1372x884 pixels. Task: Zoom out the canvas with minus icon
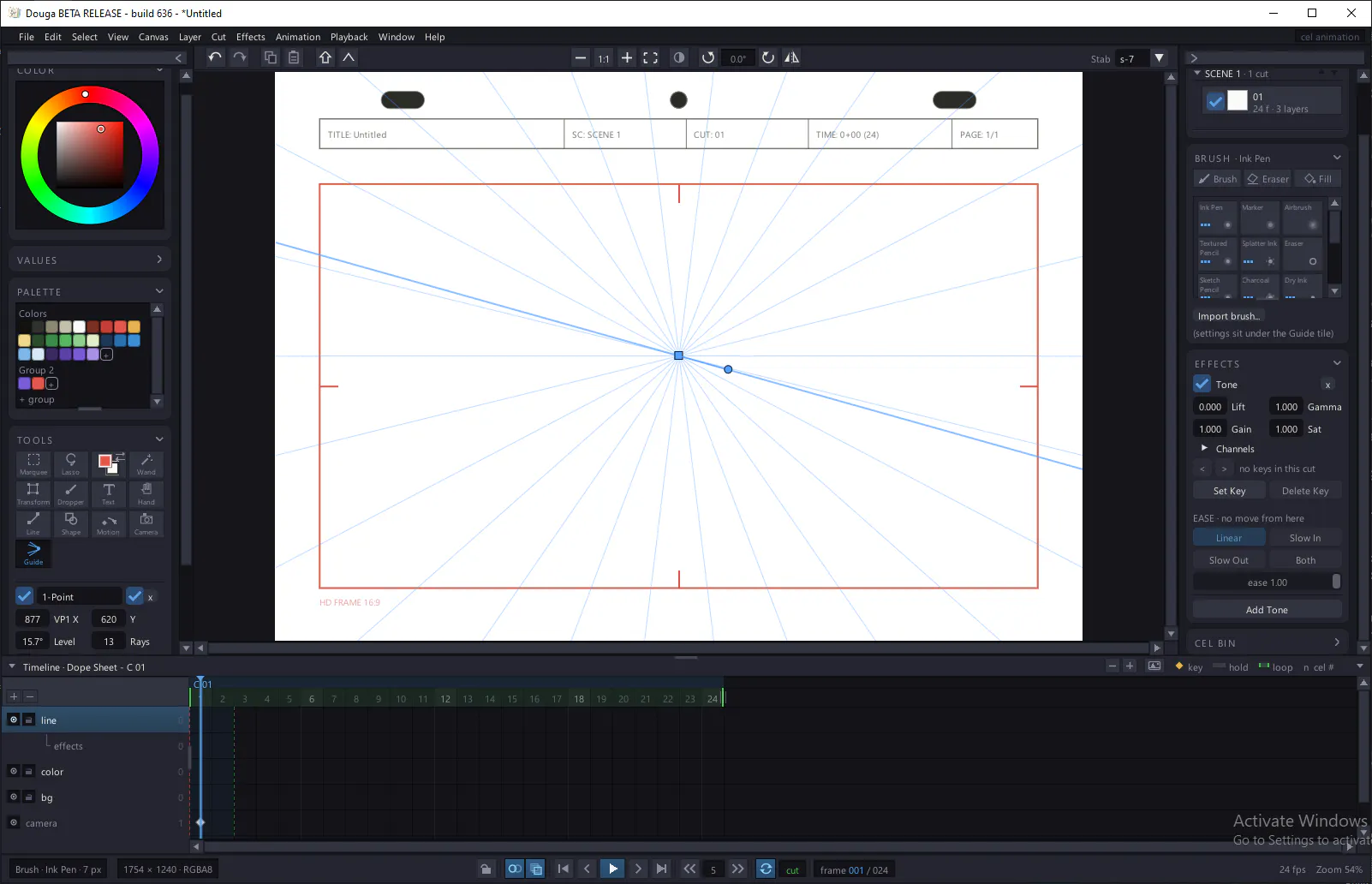[581, 57]
